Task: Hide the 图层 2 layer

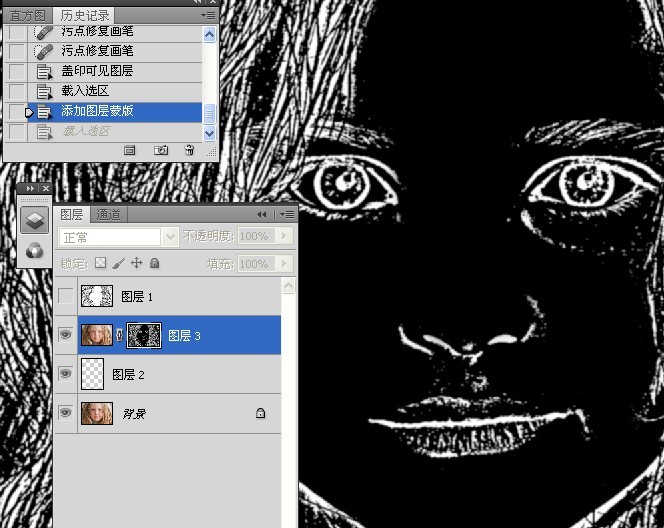Action: [66, 374]
